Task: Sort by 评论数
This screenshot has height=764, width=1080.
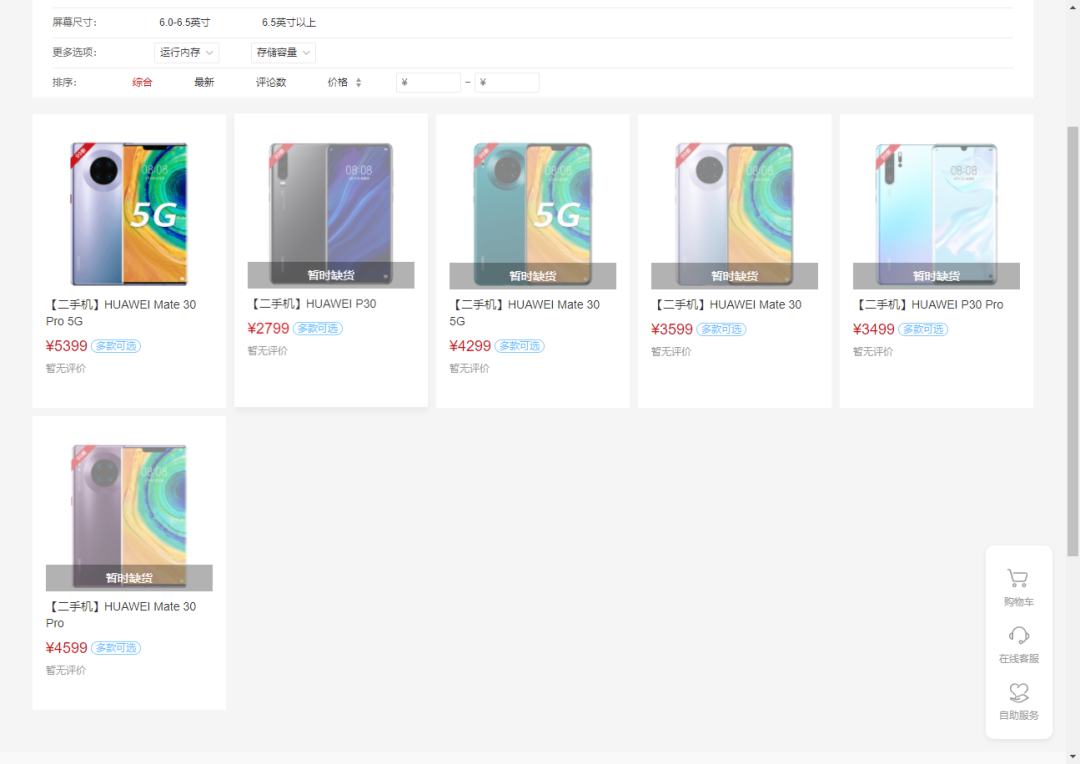Action: pyautogui.click(x=271, y=83)
